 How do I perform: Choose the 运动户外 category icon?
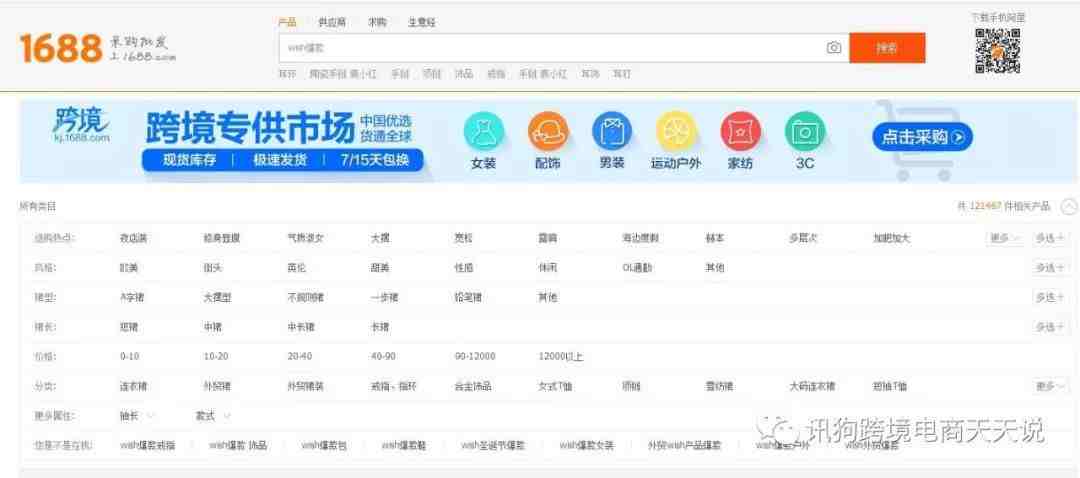(x=675, y=132)
